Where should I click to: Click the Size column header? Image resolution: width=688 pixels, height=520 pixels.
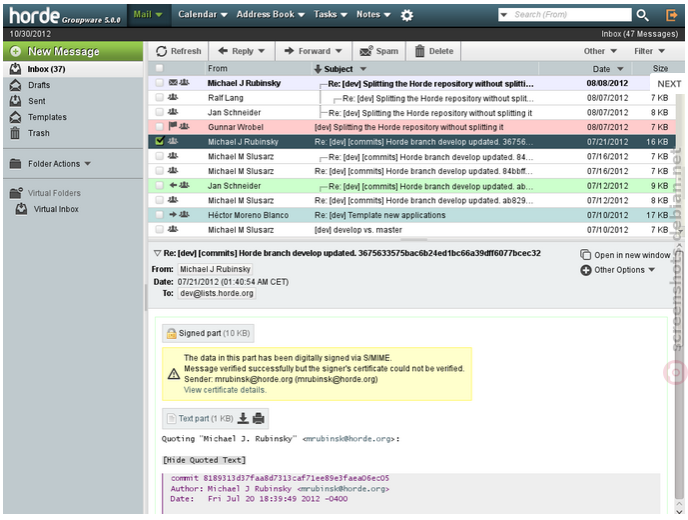point(659,68)
